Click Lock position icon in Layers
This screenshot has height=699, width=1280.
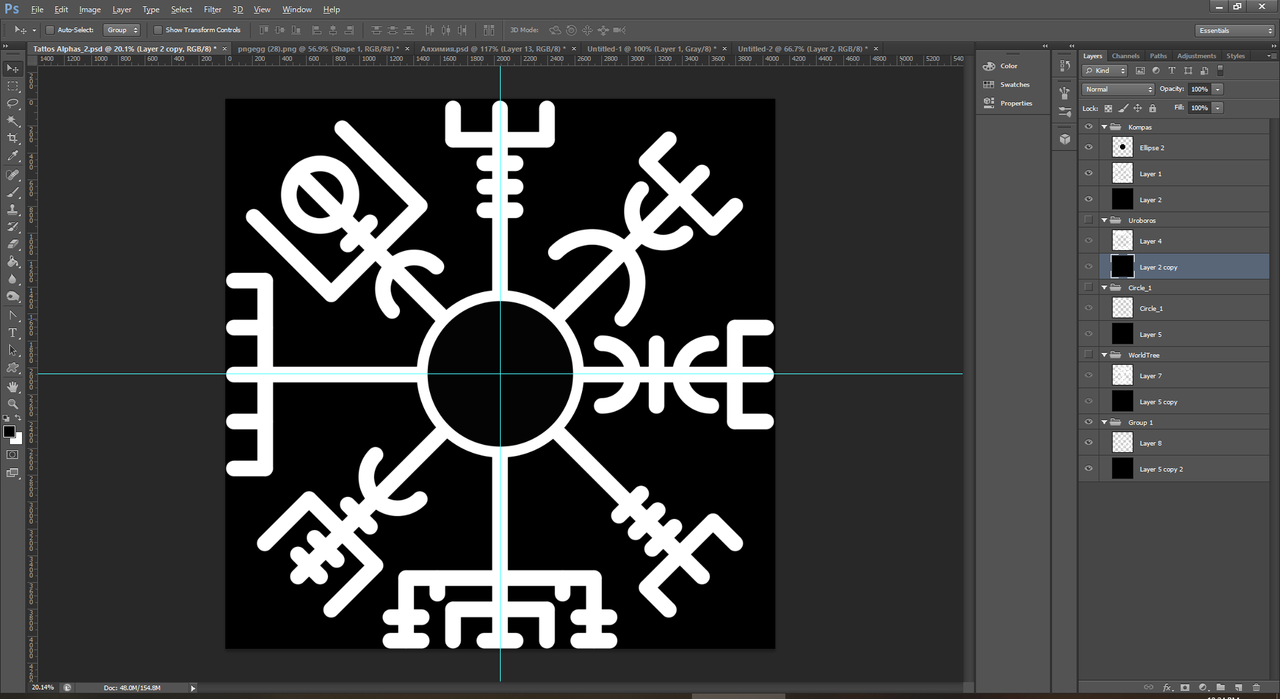1138,108
